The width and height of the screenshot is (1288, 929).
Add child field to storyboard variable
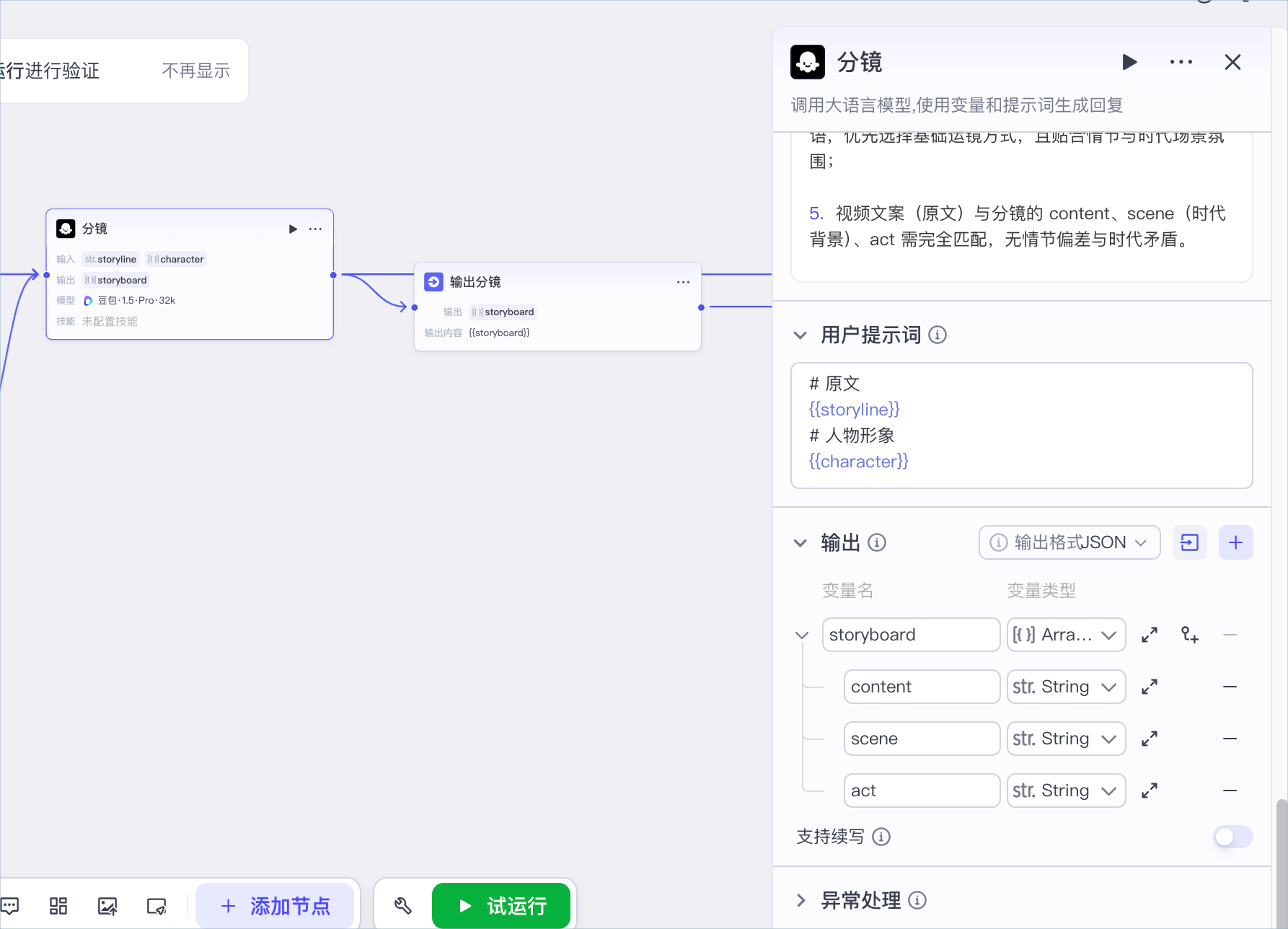point(1189,635)
